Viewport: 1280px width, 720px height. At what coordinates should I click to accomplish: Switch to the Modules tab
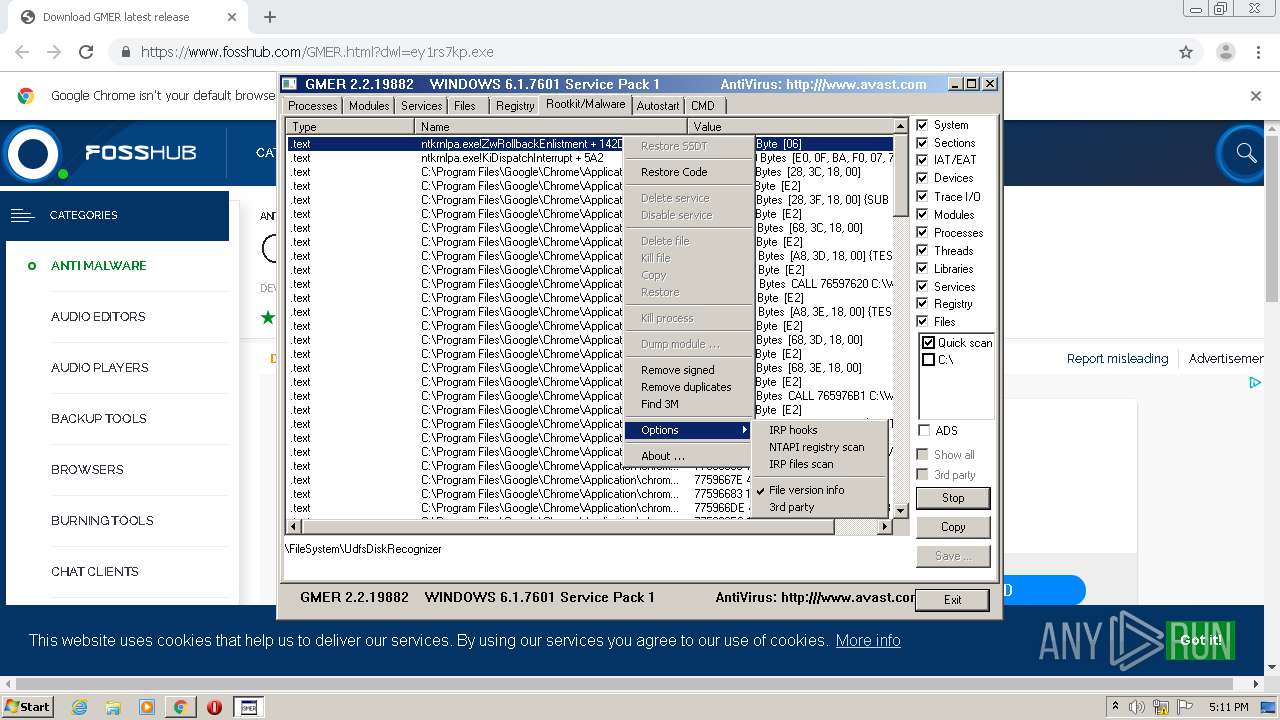[x=369, y=106]
